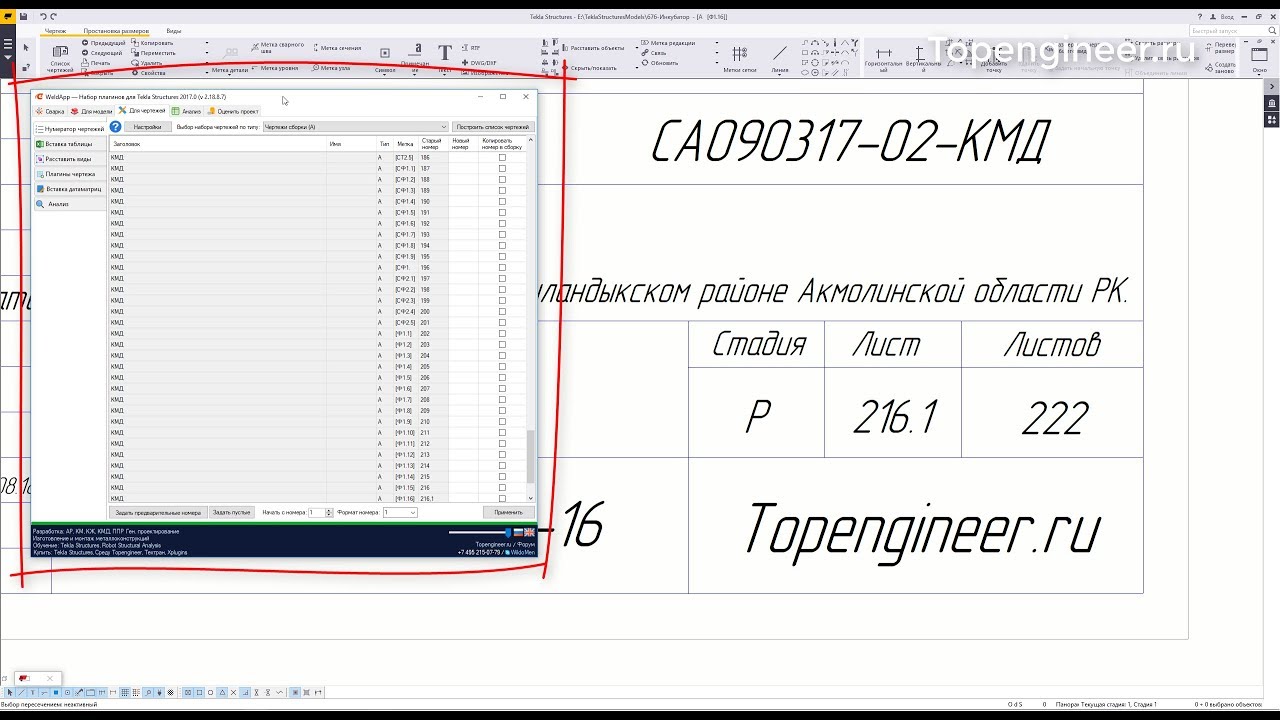The height and width of the screenshot is (720, 1280).
Task: Select the arrow pointer tool in ribbon
Action: point(26,47)
